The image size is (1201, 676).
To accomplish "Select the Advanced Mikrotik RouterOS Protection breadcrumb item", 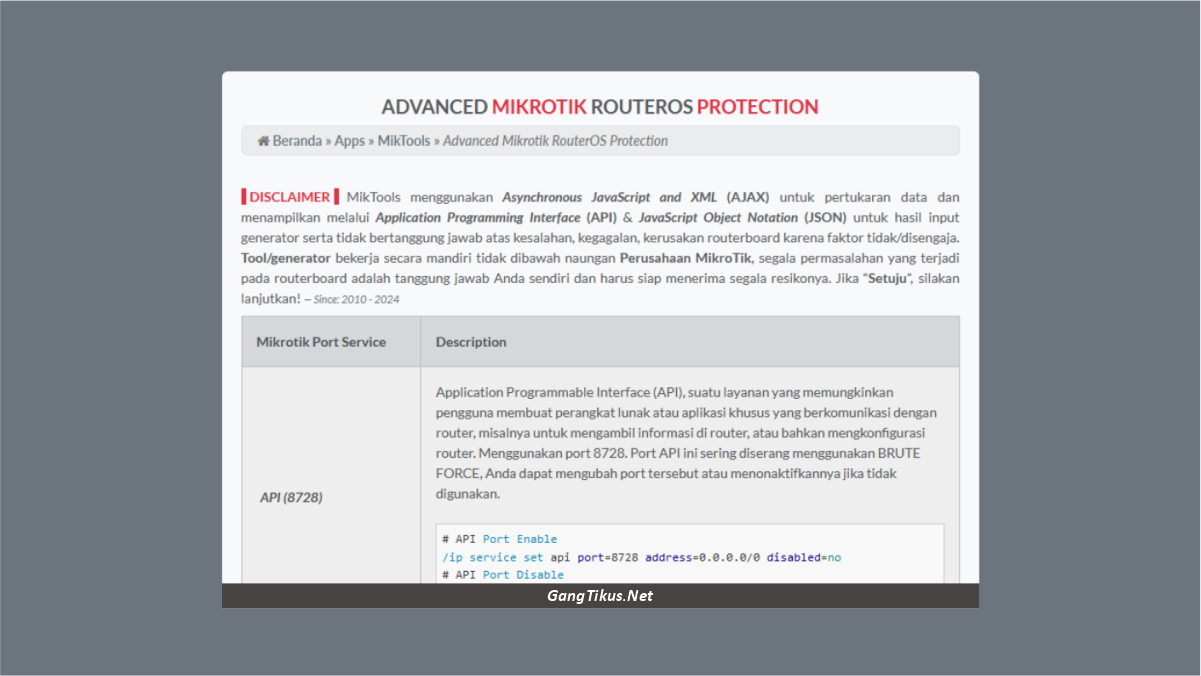I will pos(555,140).
